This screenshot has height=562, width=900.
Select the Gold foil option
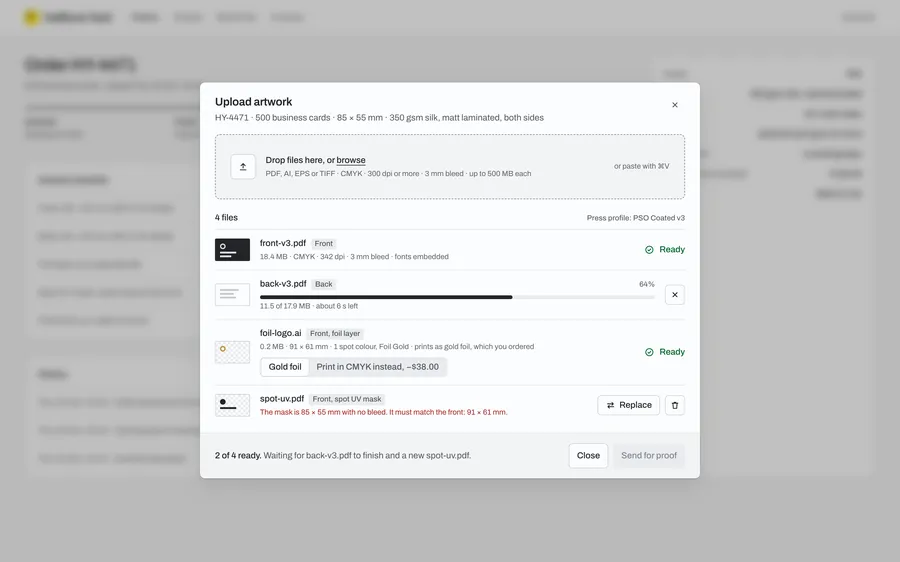285,367
